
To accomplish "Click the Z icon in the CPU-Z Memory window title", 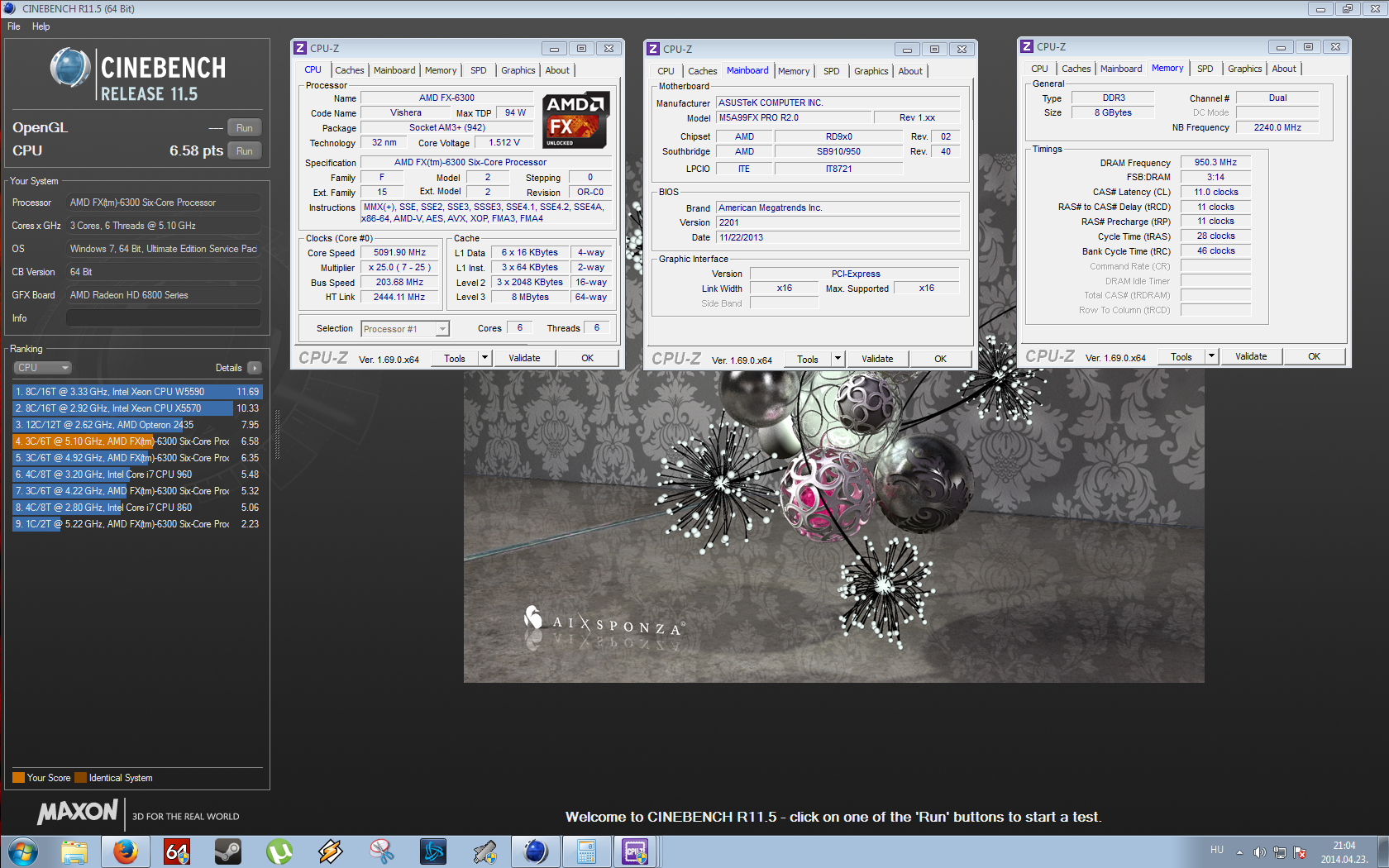I will pos(1027,46).
